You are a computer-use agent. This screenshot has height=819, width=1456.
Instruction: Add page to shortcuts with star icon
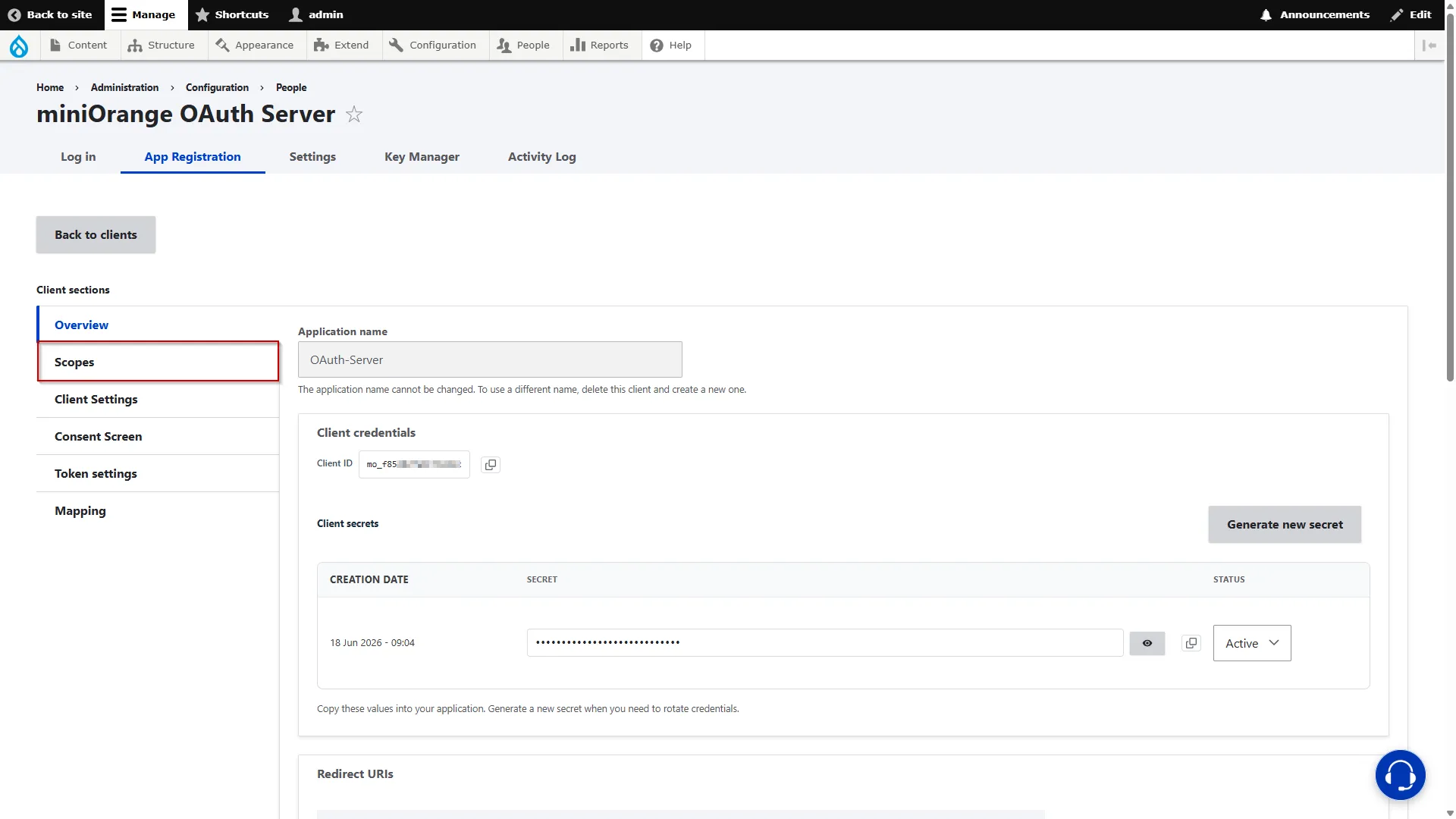coord(354,115)
